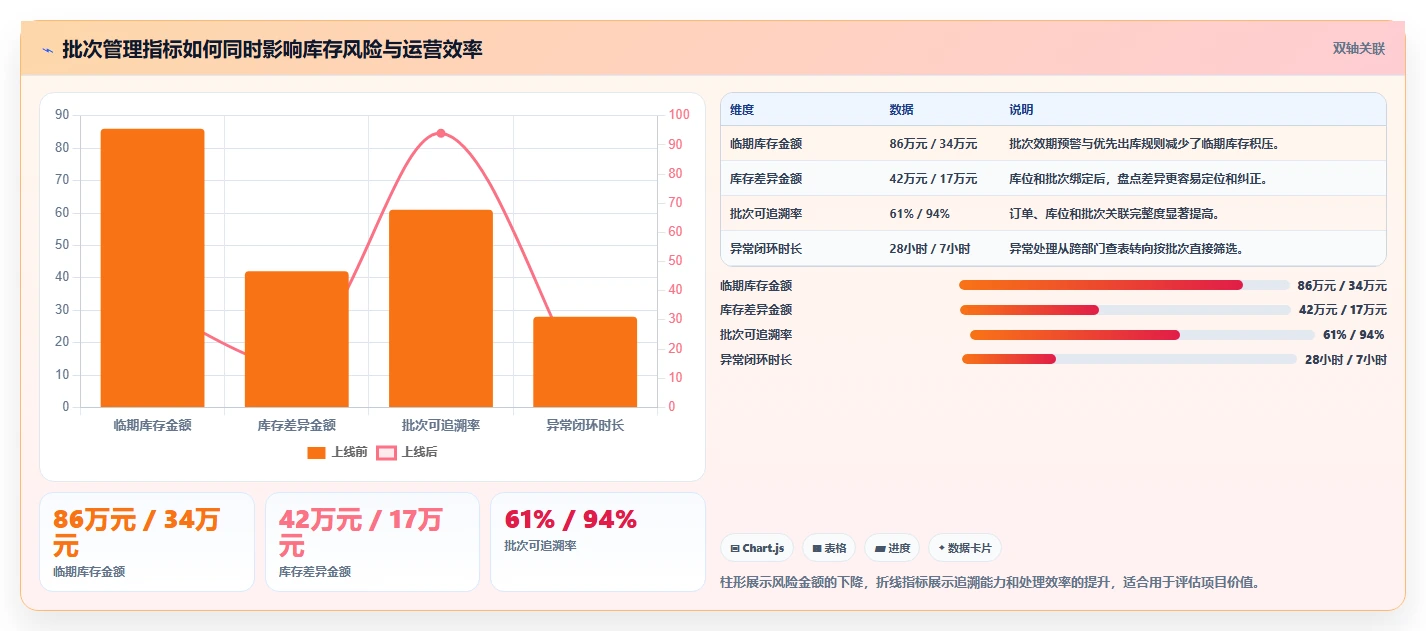Screen dimensions: 1426x631
Task: Open the large red 61% / 94% data card
Action: (x=598, y=542)
